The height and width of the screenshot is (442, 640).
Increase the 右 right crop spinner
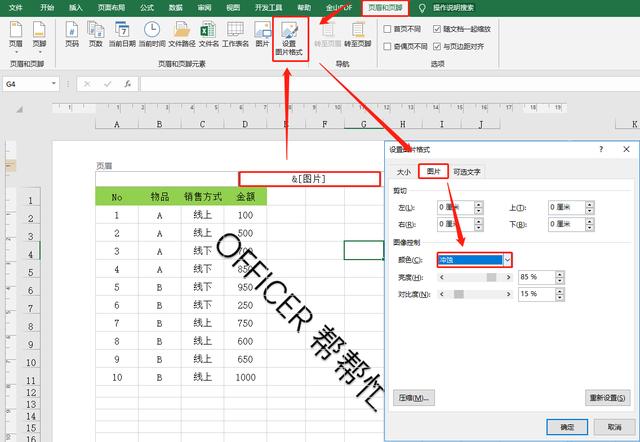point(478,221)
